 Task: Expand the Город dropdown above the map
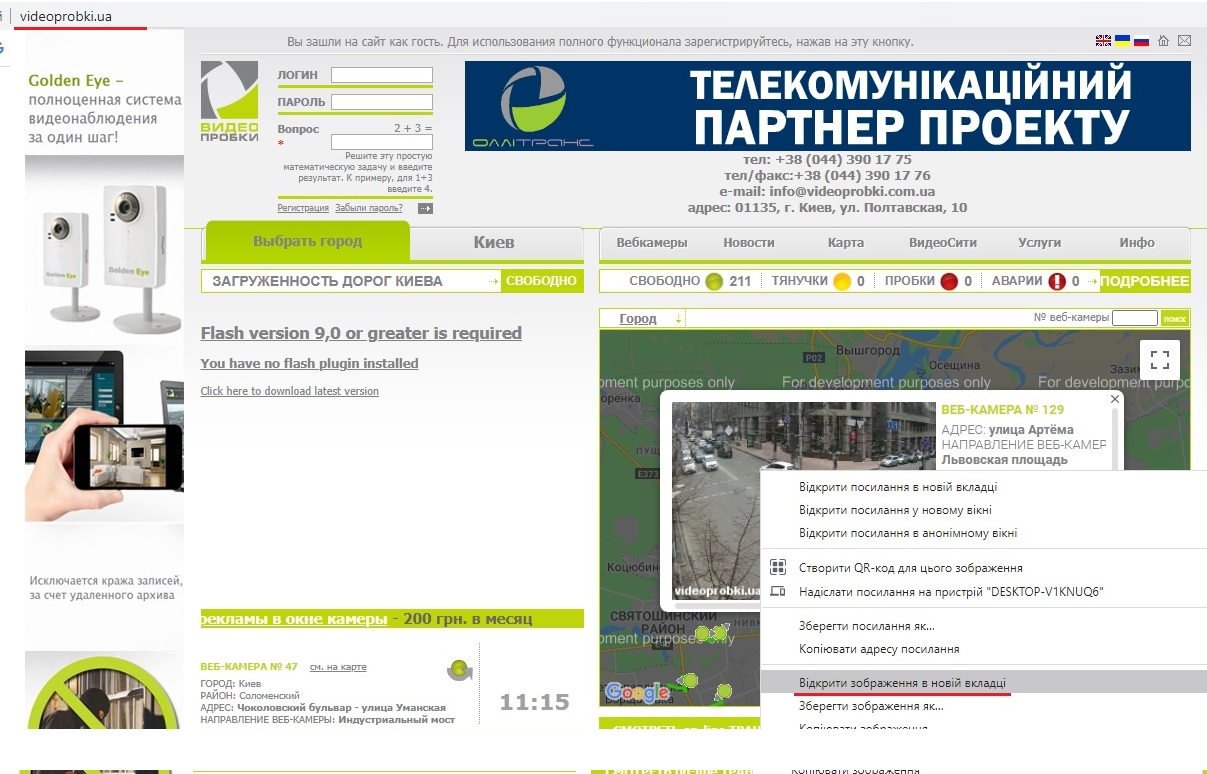click(648, 319)
